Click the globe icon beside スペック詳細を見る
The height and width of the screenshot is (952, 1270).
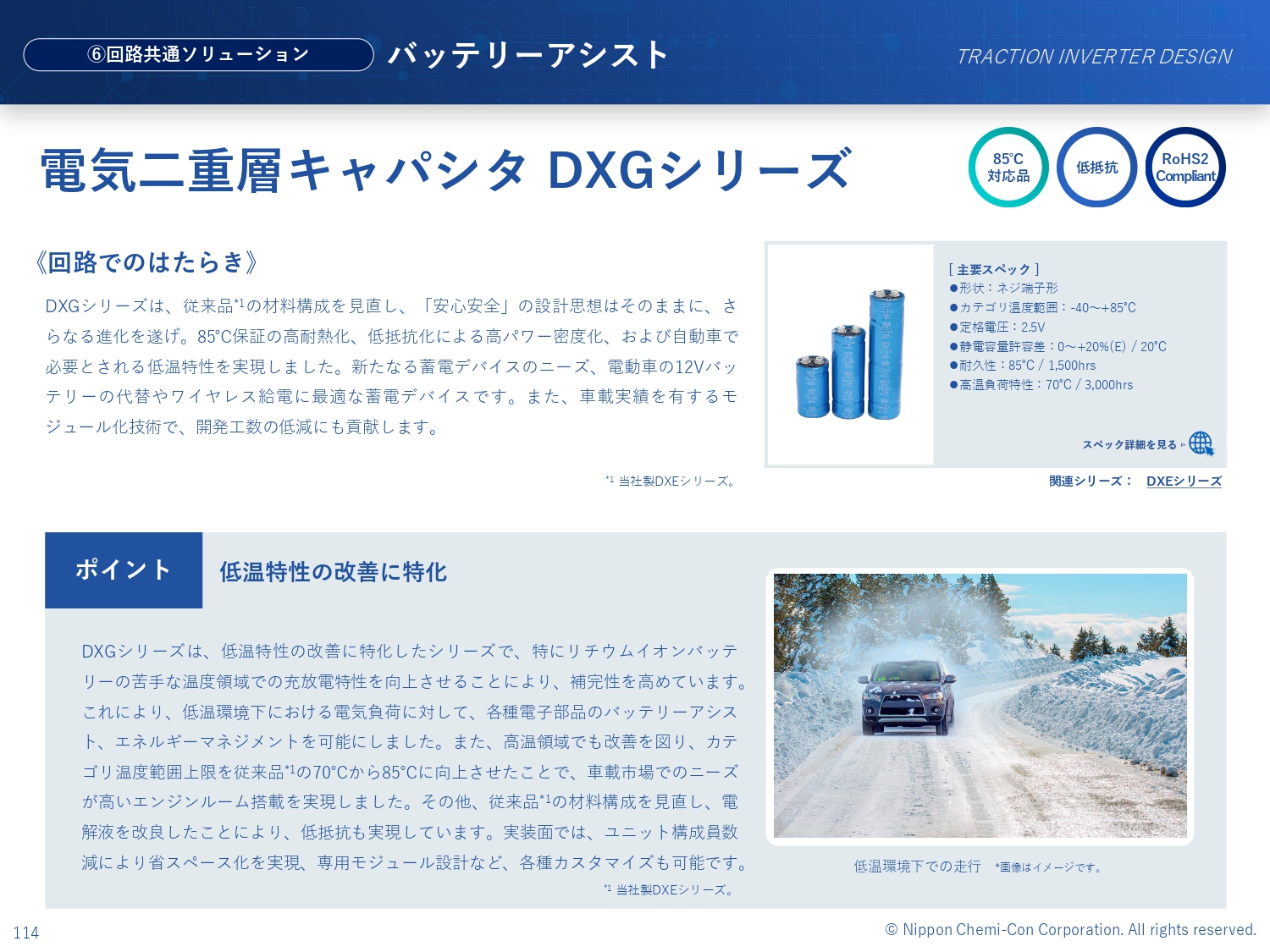[x=1201, y=443]
